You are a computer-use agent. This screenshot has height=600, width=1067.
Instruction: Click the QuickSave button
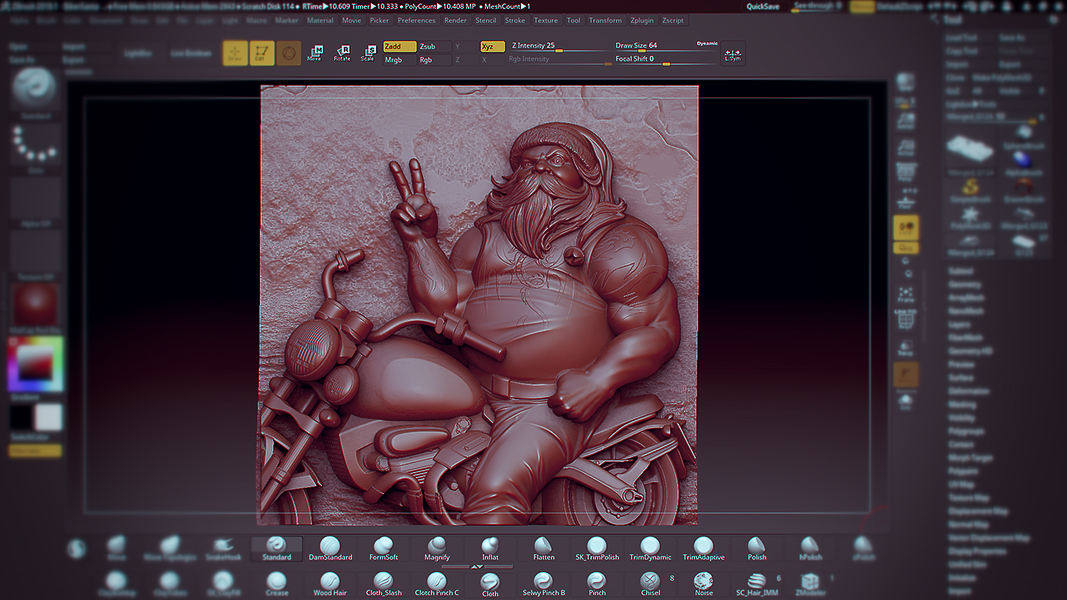coord(763,6)
